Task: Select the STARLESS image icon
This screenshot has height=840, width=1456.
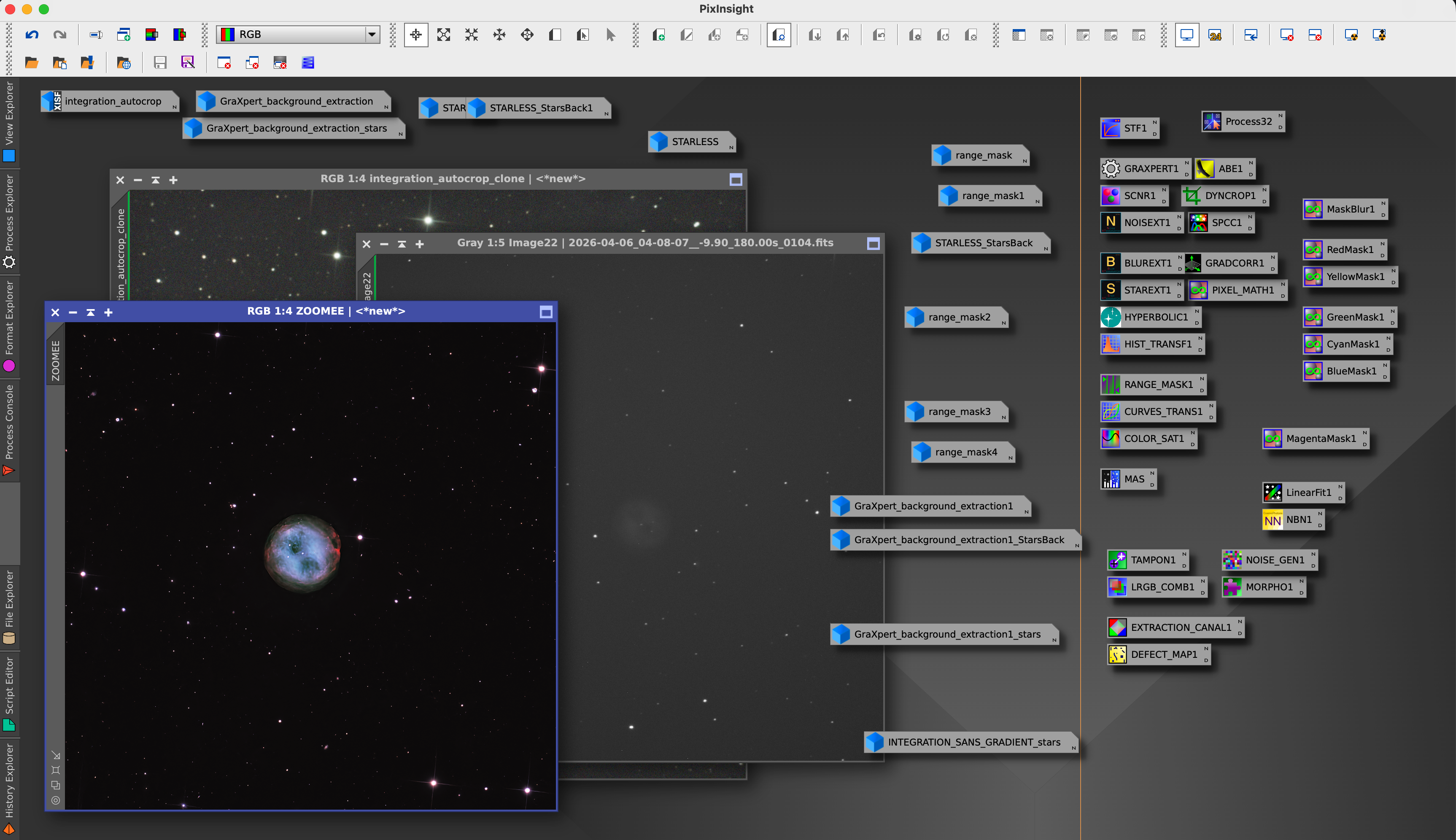Action: tap(692, 141)
